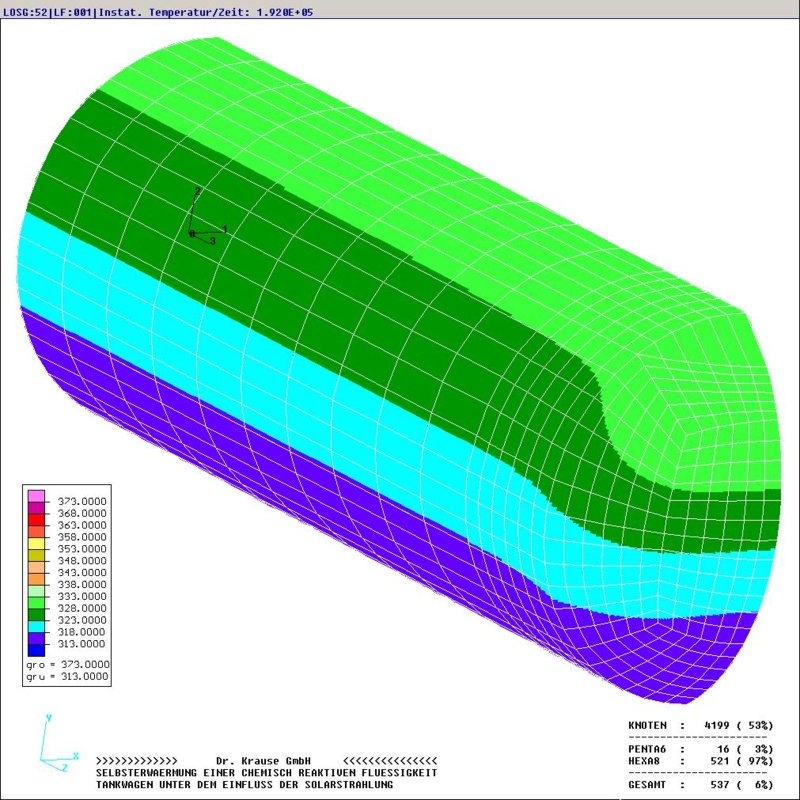800x800 pixels.
Task: Pick the olive 348.0000 legend swatch
Action: [36, 555]
